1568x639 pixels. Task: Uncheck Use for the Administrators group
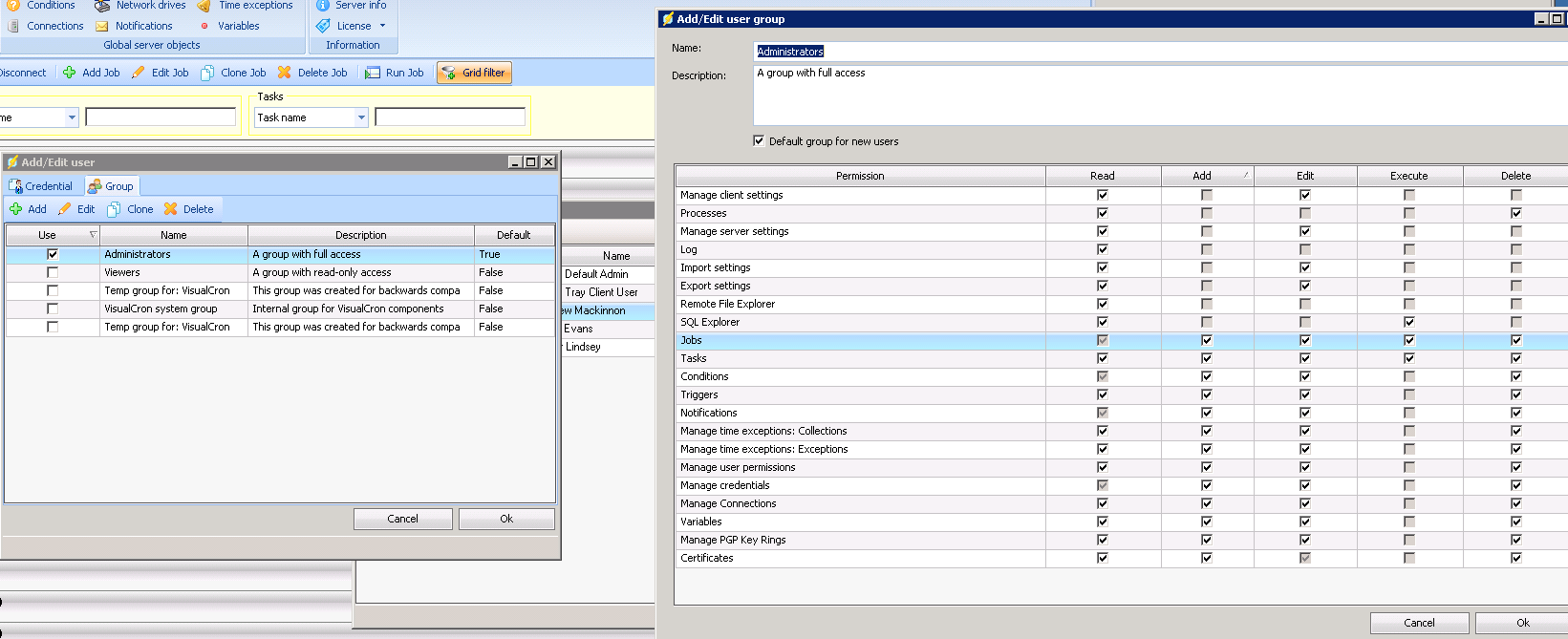coord(53,254)
